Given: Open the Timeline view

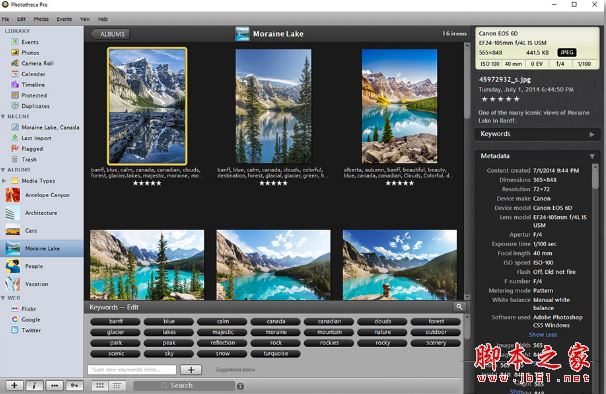Looking at the screenshot, I should coord(32,84).
